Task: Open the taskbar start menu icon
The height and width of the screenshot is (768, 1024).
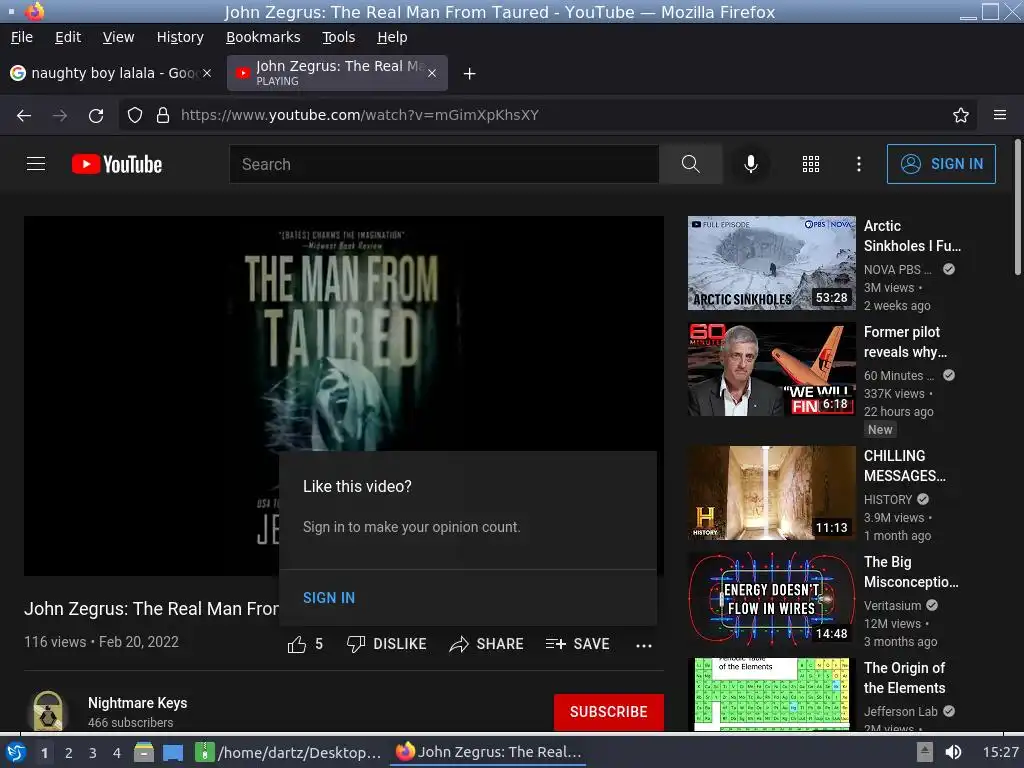Action: (x=16, y=752)
